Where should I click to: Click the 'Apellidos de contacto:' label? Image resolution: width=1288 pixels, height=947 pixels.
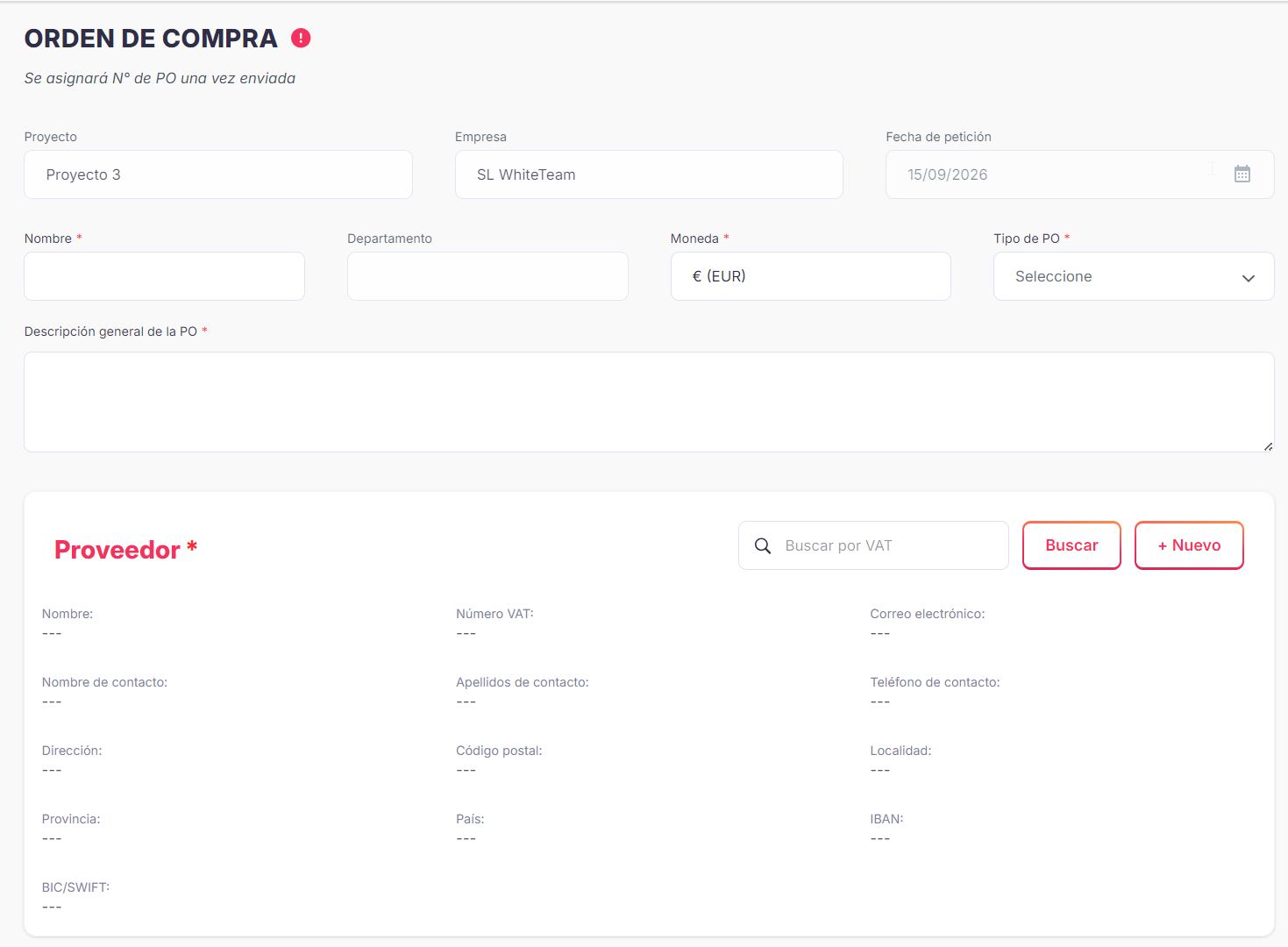pos(523,682)
